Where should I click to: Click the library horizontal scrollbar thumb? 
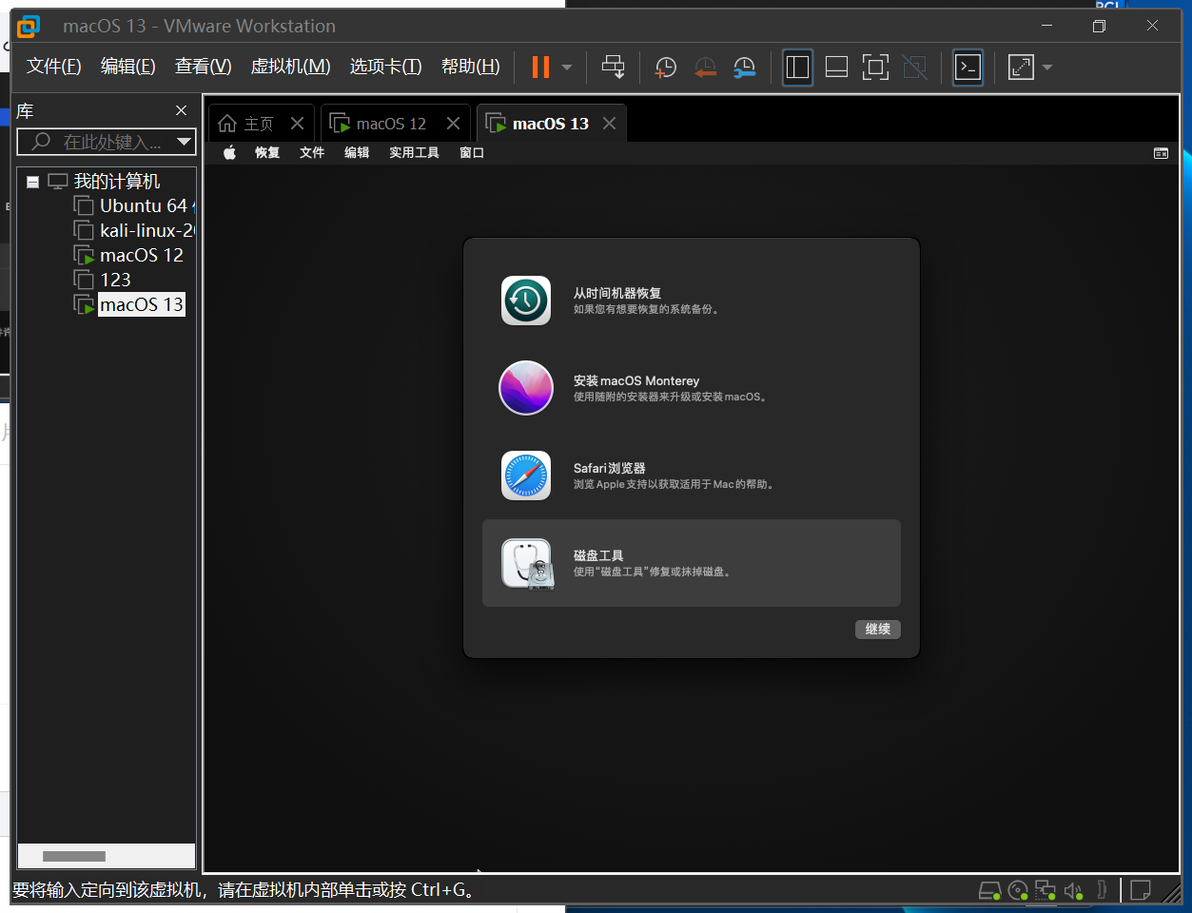tap(74, 856)
